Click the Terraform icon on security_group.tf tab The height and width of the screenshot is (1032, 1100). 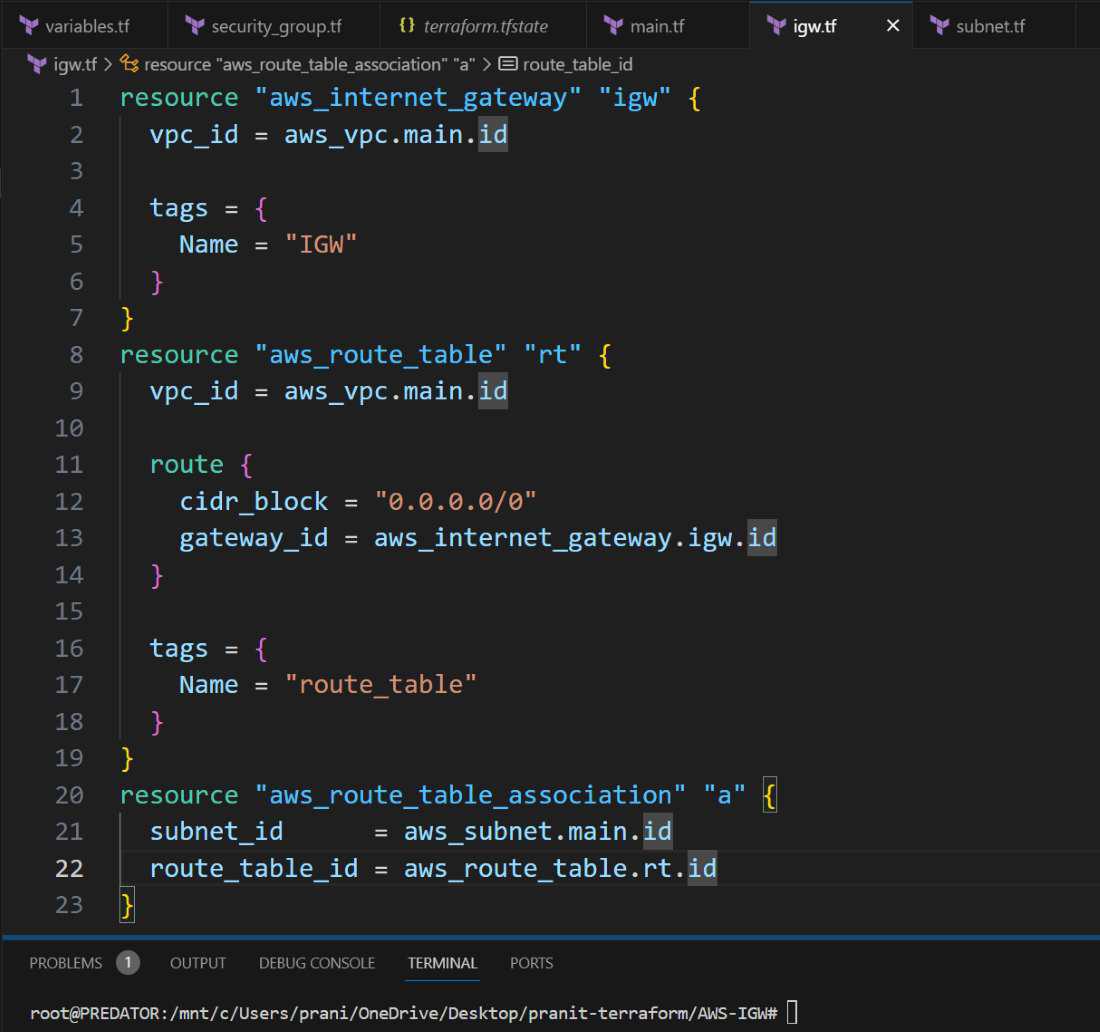click(x=195, y=26)
